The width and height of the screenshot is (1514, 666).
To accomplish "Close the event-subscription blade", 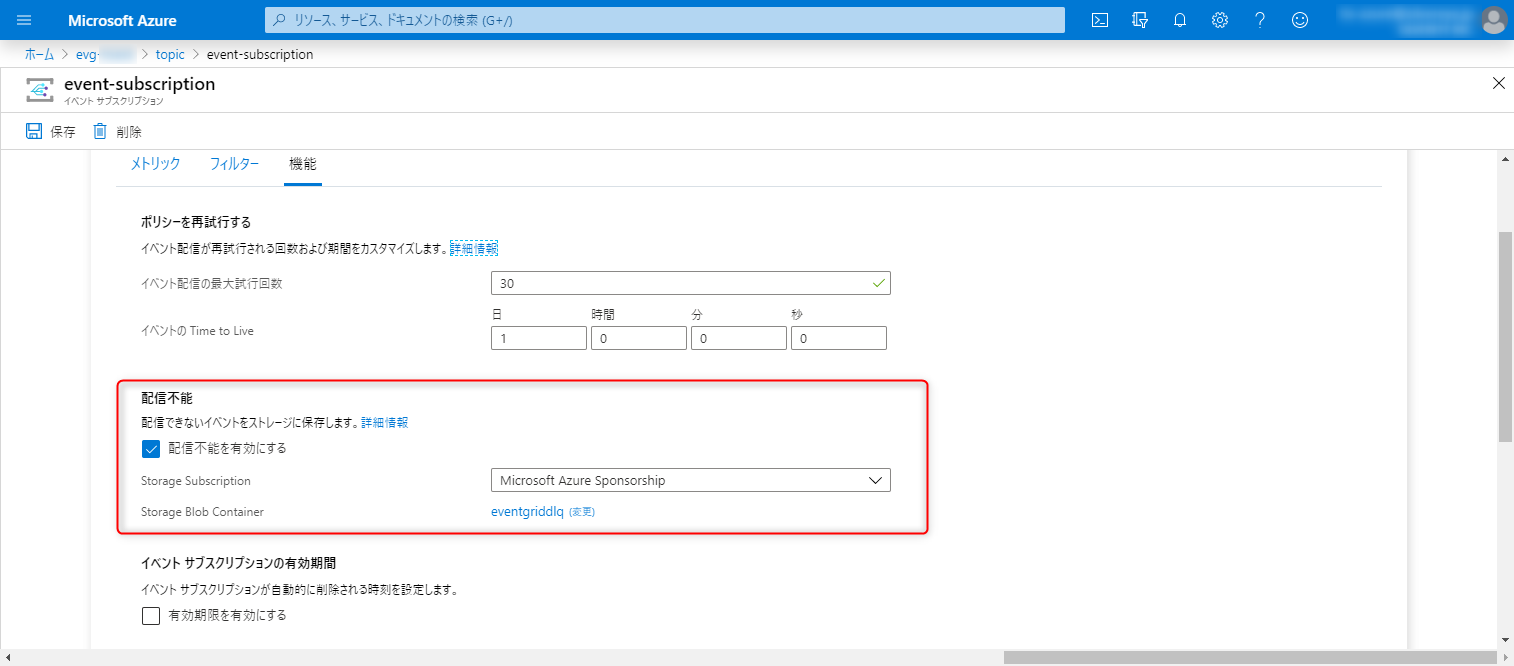I will tap(1498, 84).
